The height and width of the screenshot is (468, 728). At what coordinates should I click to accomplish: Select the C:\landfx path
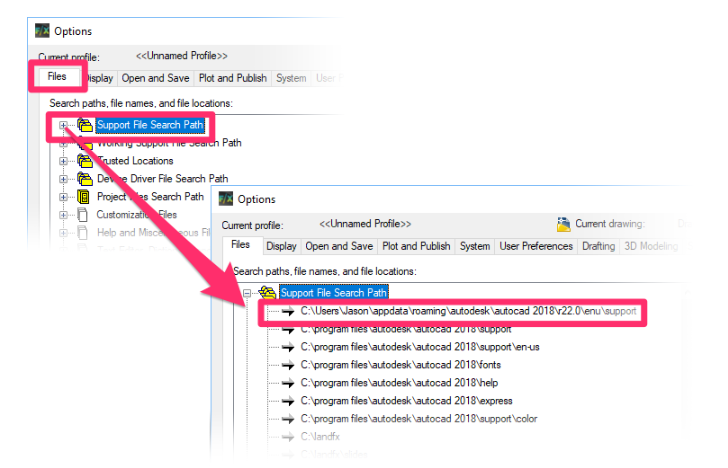pyautogui.click(x=320, y=437)
